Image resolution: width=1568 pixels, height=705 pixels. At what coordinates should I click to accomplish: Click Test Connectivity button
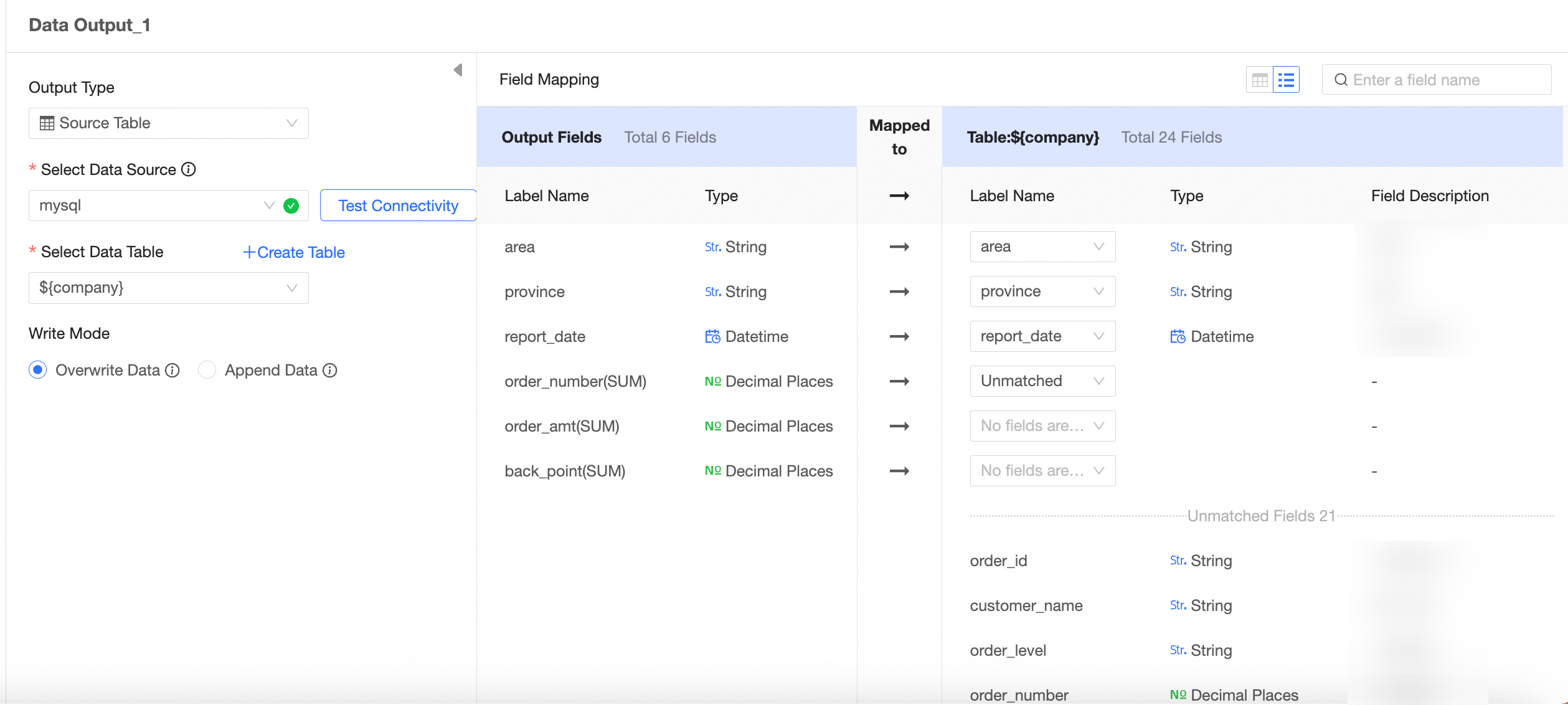click(x=398, y=206)
